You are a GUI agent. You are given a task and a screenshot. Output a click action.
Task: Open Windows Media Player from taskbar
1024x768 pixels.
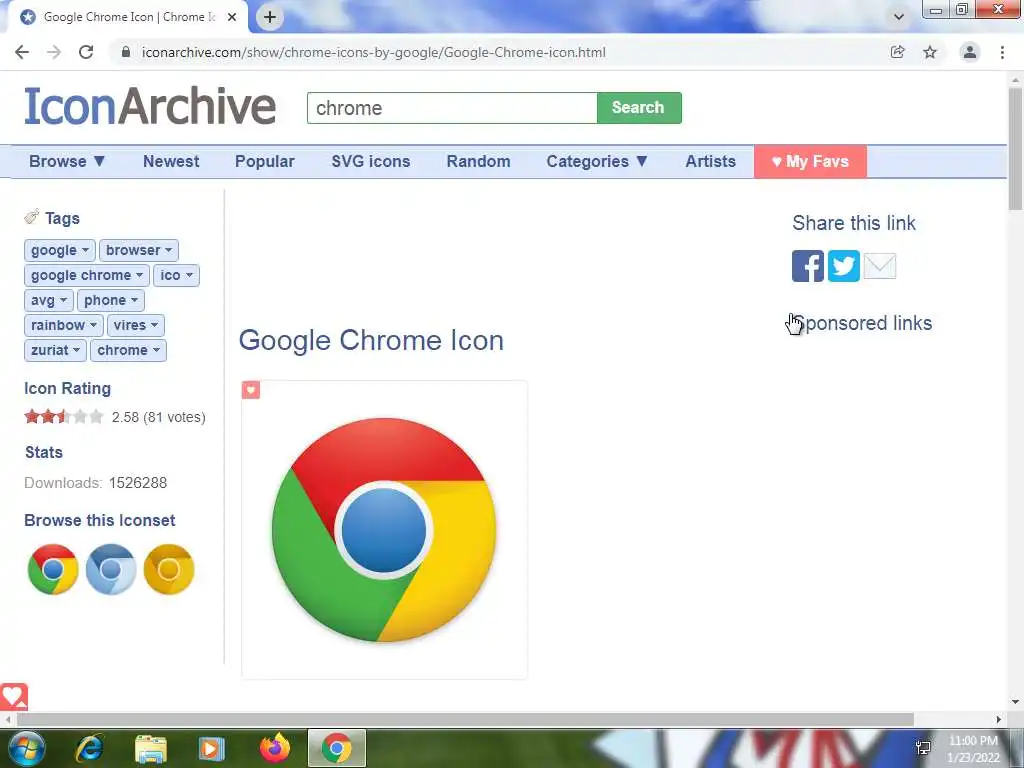[211, 748]
